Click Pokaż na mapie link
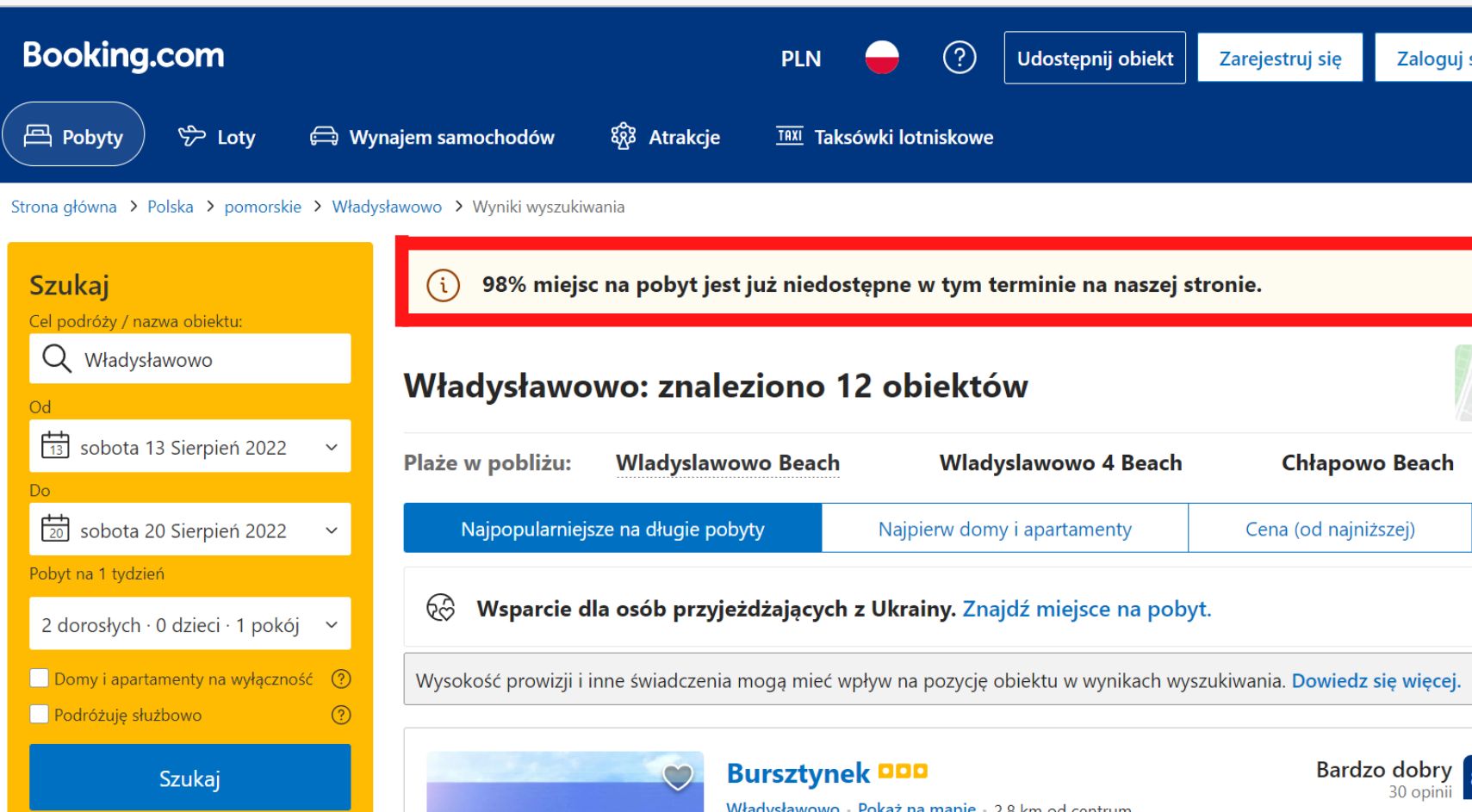The width and height of the screenshot is (1472, 812). click(x=916, y=807)
